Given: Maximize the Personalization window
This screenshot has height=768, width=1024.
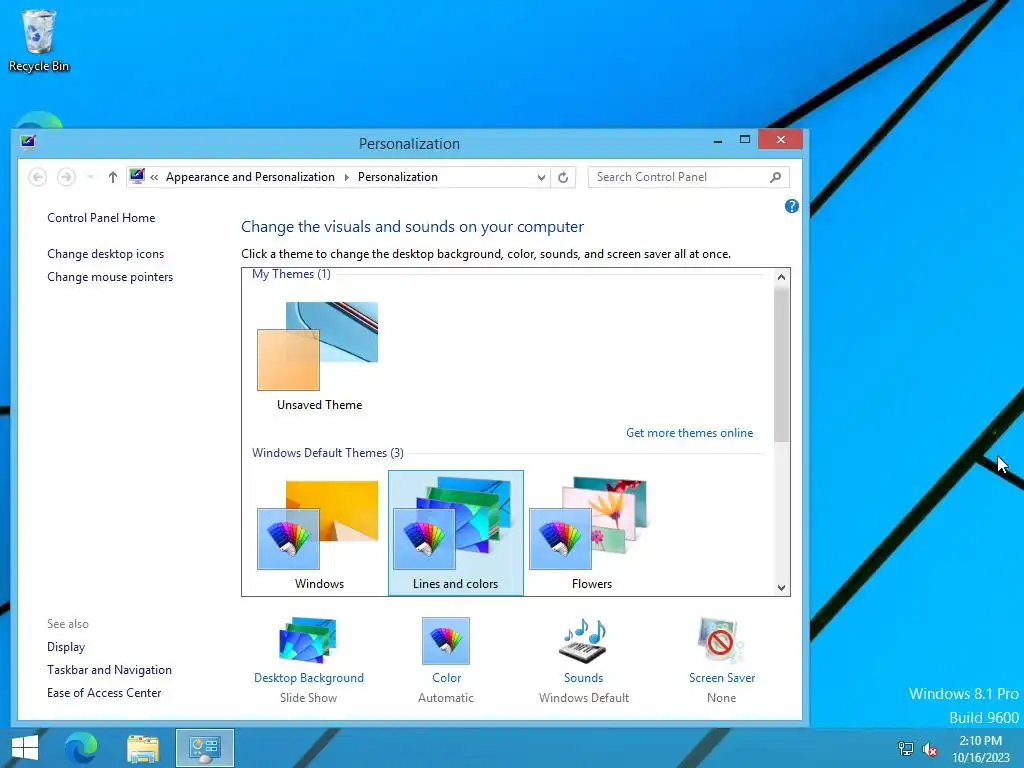Looking at the screenshot, I should coord(744,140).
